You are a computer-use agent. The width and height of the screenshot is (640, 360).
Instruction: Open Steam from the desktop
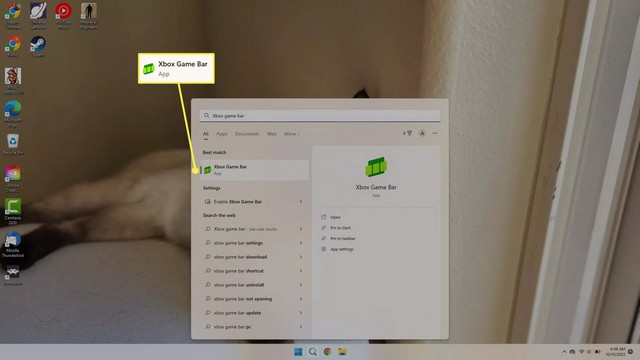pyautogui.click(x=38, y=46)
